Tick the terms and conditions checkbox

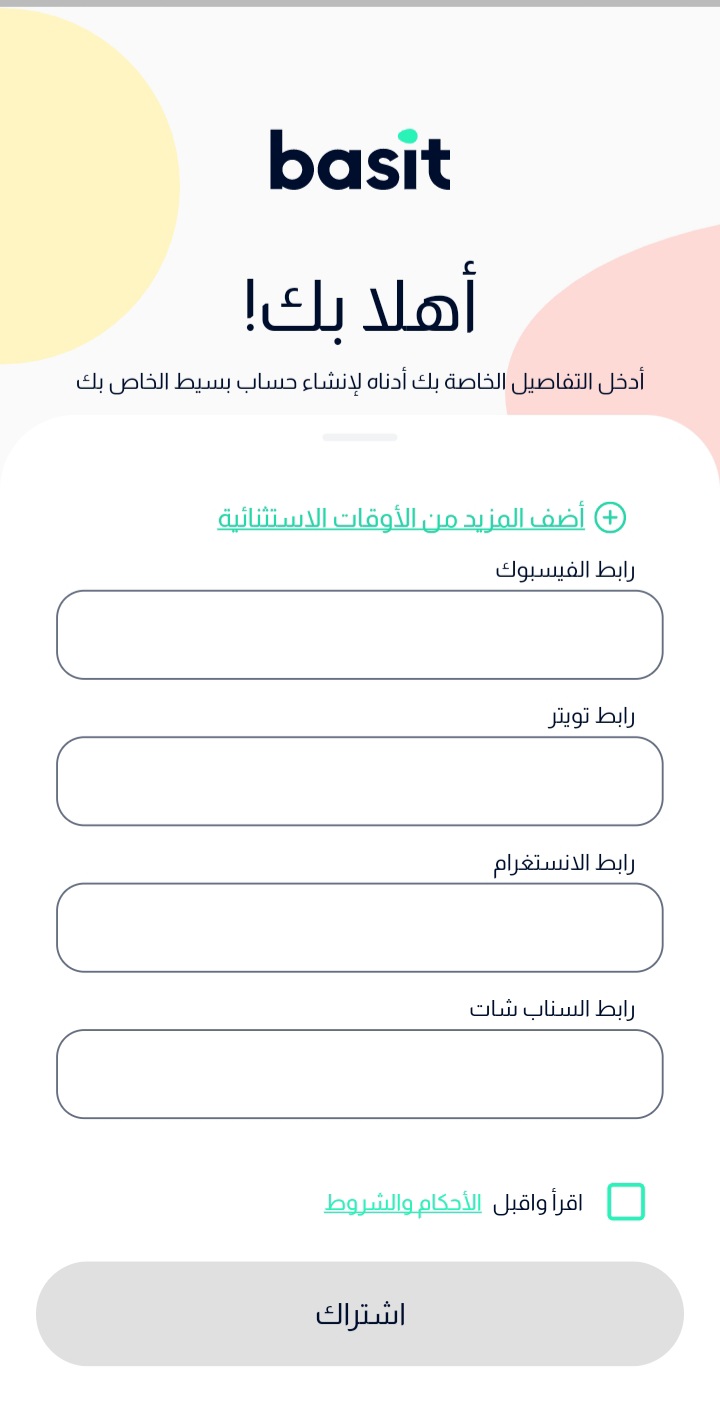pyautogui.click(x=626, y=1201)
